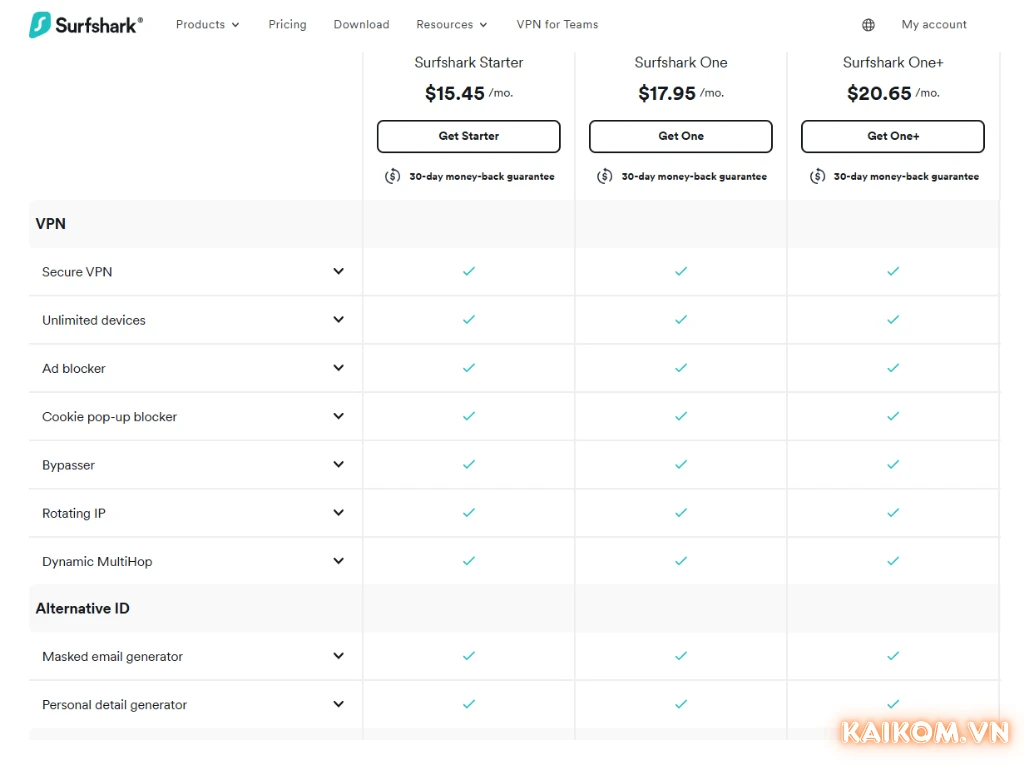Click money-back guarantee icon under Surfshark One
Image resolution: width=1024 pixels, height=768 pixels.
(605, 177)
